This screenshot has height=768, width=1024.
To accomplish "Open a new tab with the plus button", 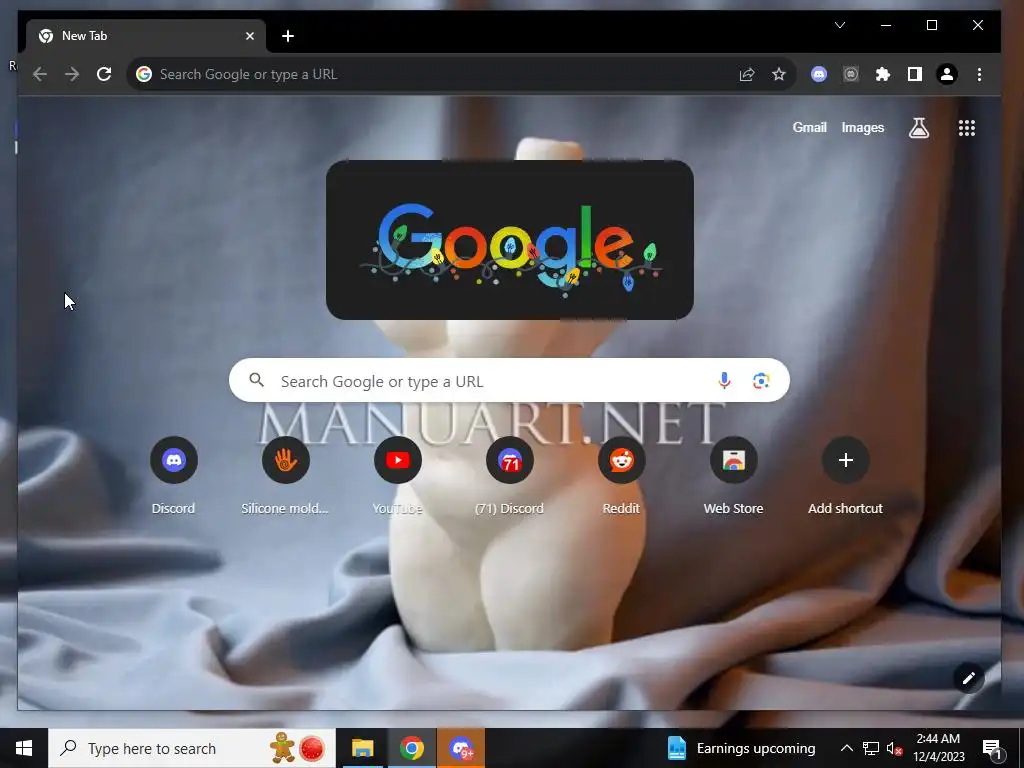I will tap(288, 36).
